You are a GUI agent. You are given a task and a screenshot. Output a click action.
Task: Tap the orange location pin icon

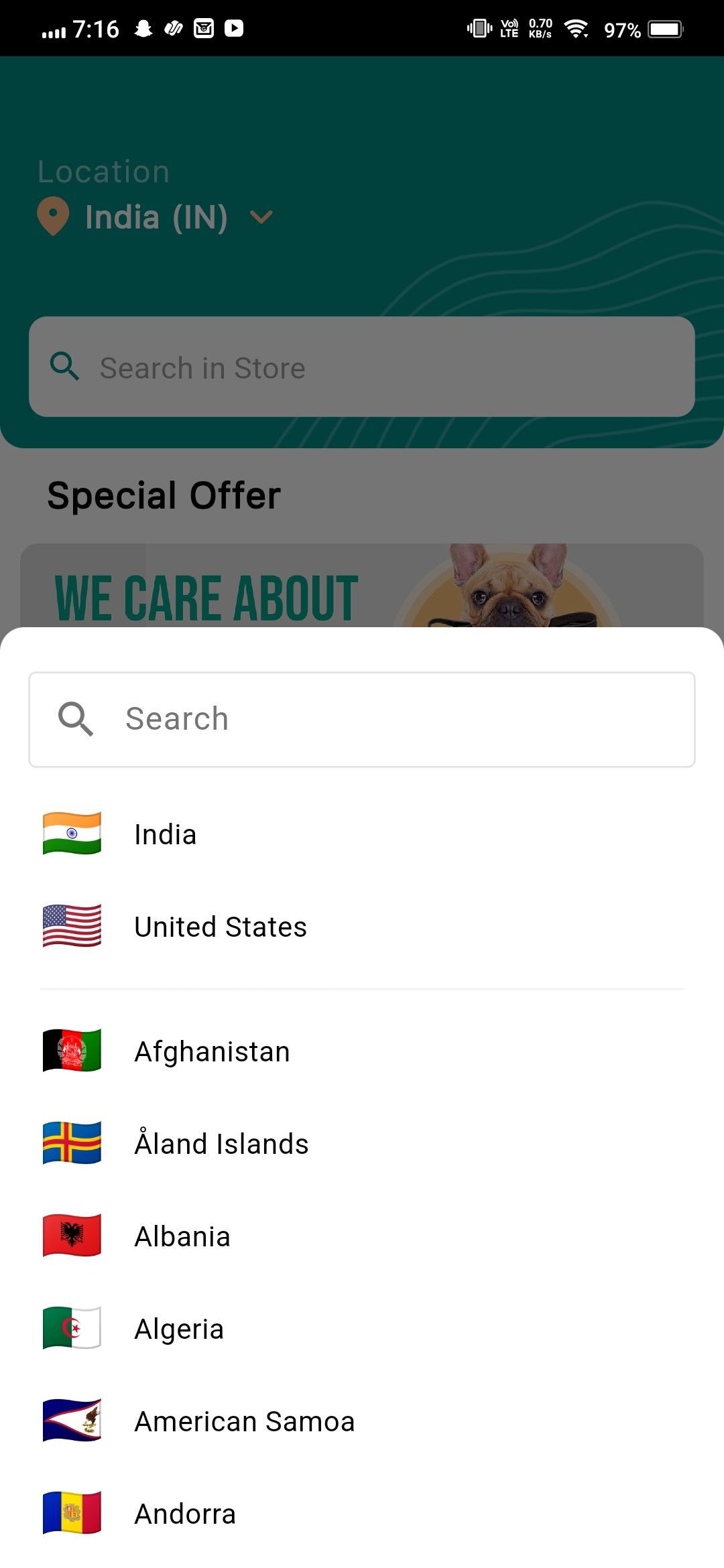pyautogui.click(x=53, y=216)
